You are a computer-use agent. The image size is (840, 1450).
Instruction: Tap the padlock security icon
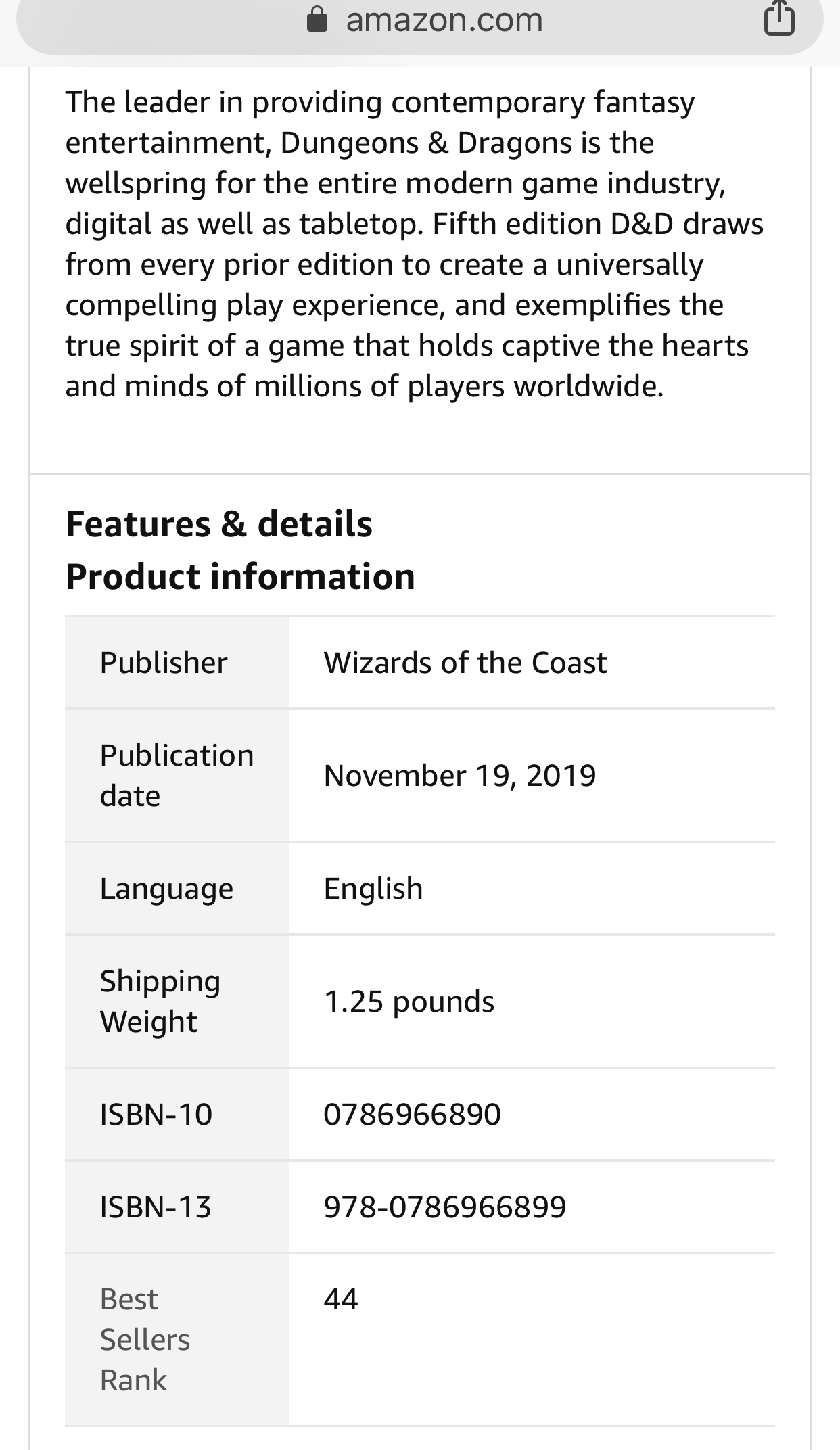[x=317, y=21]
